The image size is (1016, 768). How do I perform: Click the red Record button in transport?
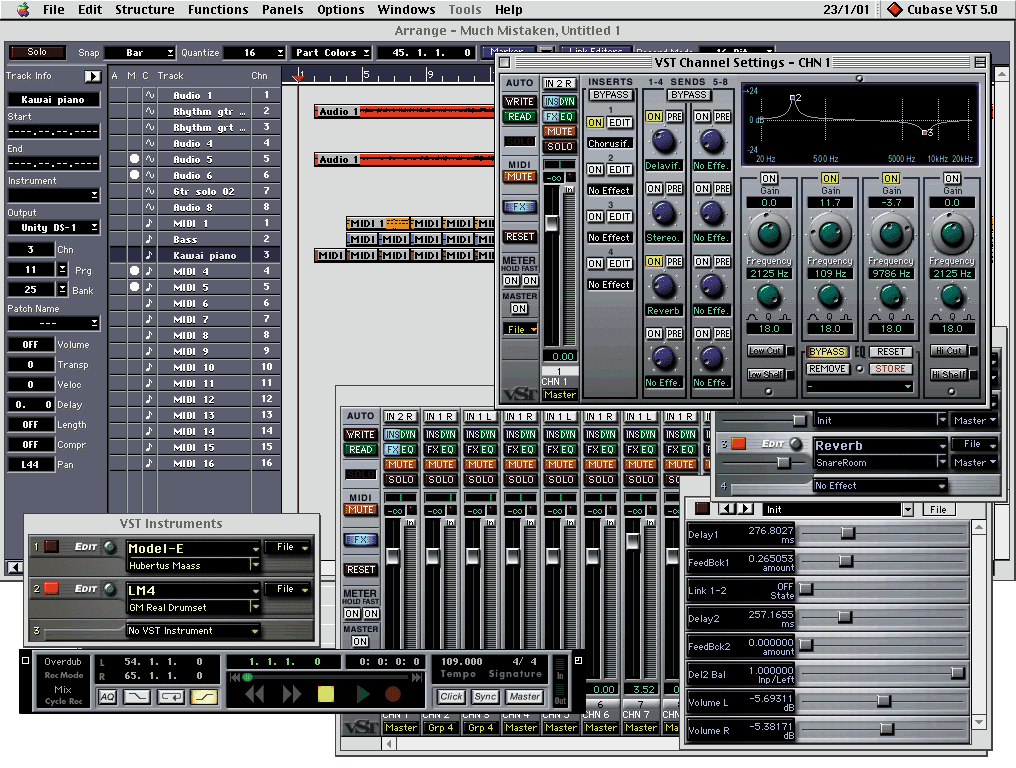393,693
